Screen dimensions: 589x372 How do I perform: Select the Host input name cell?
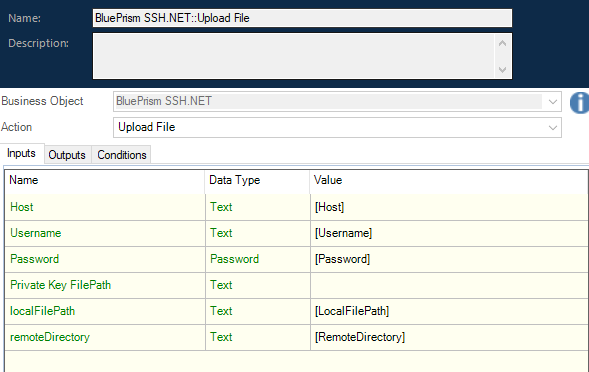105,207
